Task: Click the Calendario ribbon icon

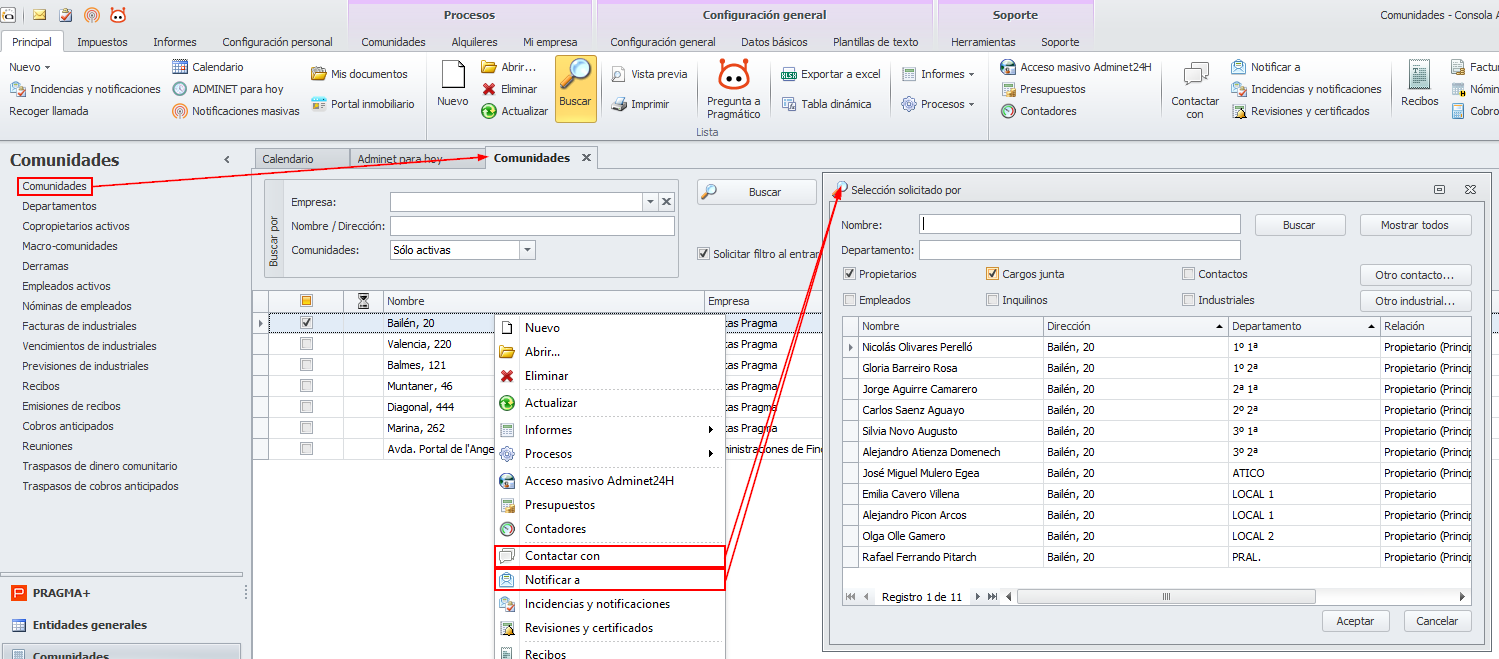Action: pos(180,67)
